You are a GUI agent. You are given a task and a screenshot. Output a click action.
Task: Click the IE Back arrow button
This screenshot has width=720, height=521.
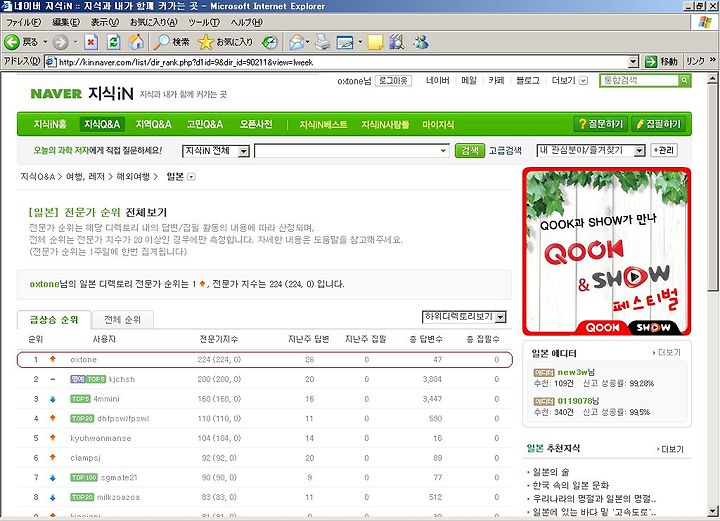[12, 42]
